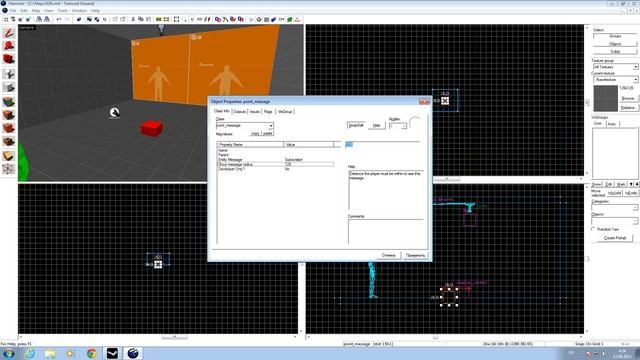This screenshot has width=640, height=360.
Task: Click the keyvalues paste button
Action: pos(268,133)
